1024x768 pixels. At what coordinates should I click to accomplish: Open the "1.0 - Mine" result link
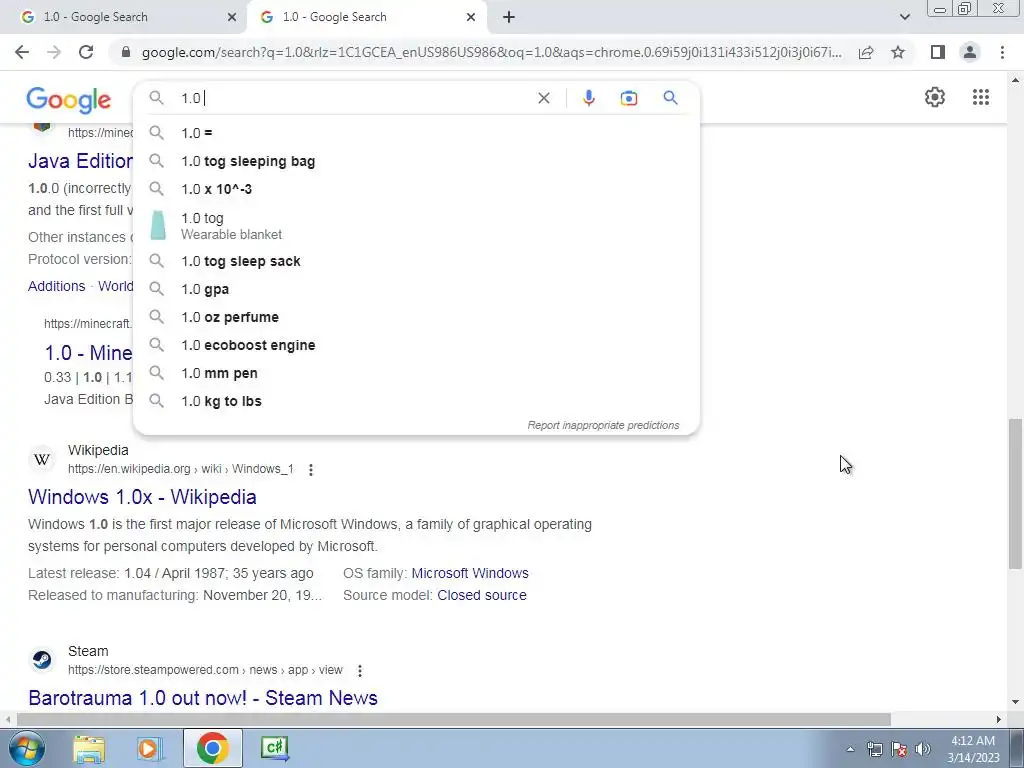tap(88, 353)
